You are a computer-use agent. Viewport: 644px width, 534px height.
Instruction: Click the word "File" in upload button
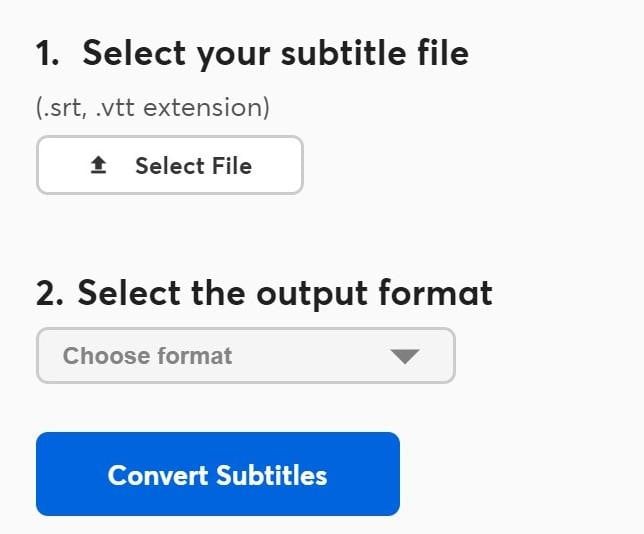click(232, 166)
